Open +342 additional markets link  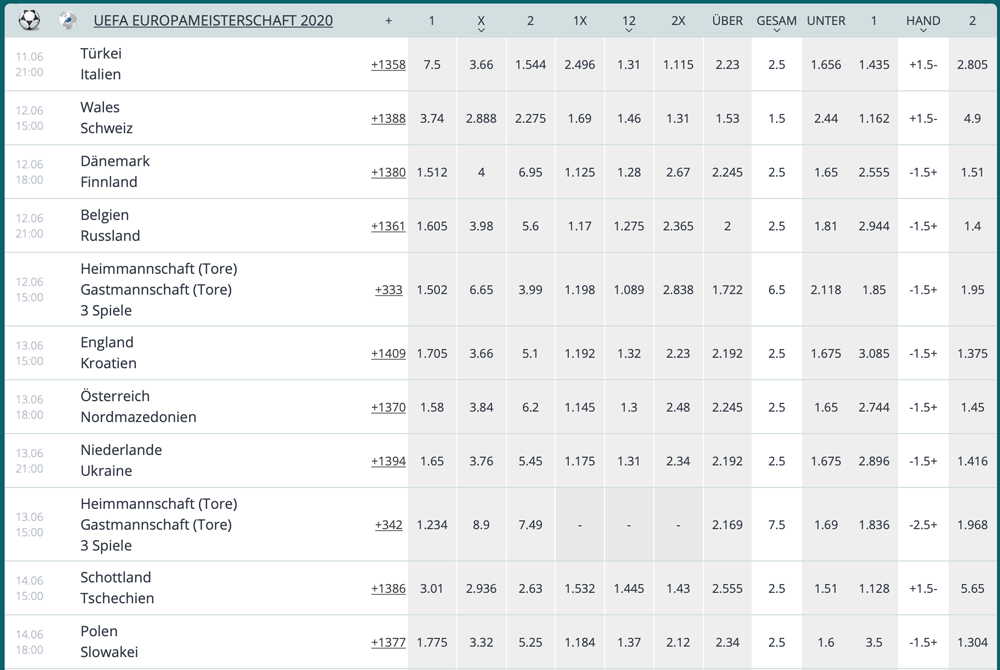coord(388,525)
